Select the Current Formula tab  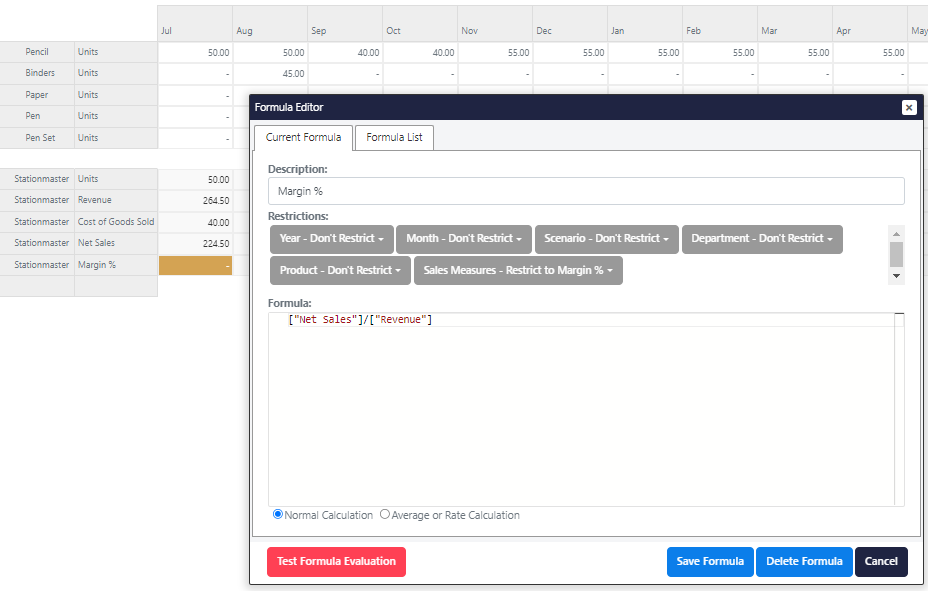303,138
